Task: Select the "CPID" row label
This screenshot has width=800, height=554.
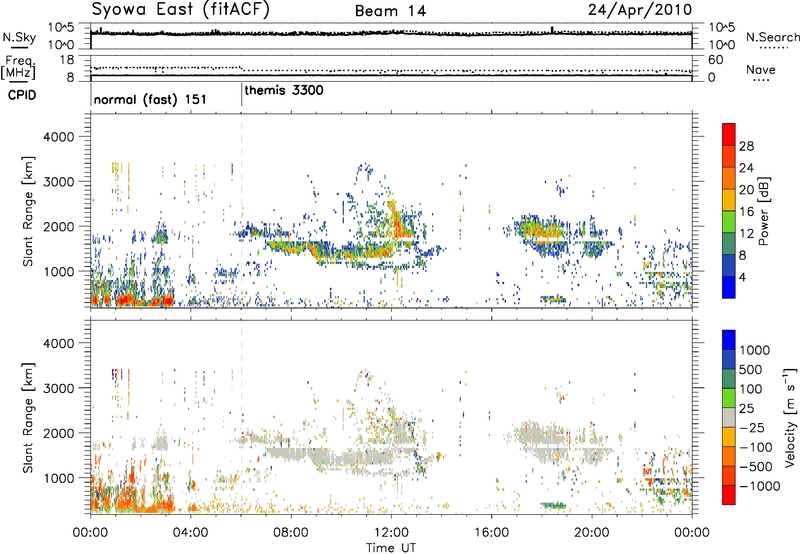Action: 22,95
